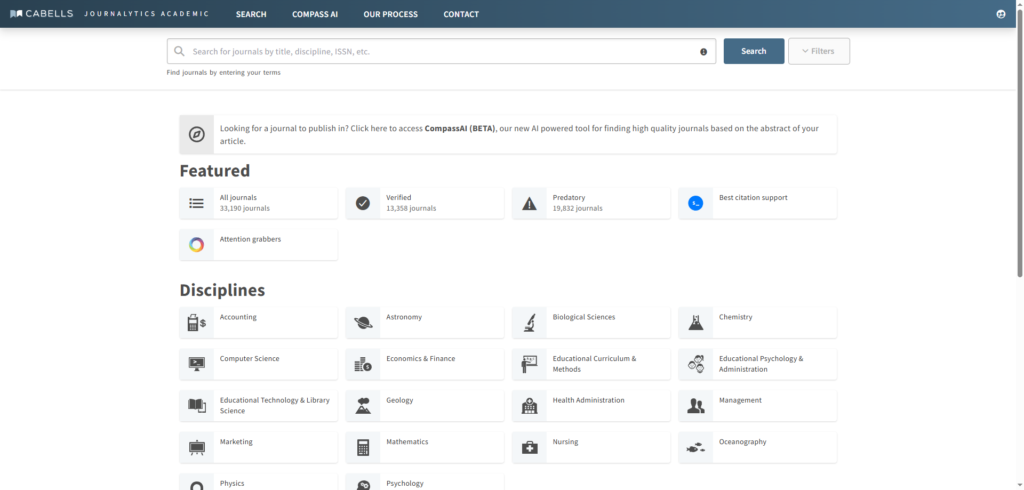The width and height of the screenshot is (1024, 490).
Task: Click the Predatory warning triangle icon
Action: point(529,203)
